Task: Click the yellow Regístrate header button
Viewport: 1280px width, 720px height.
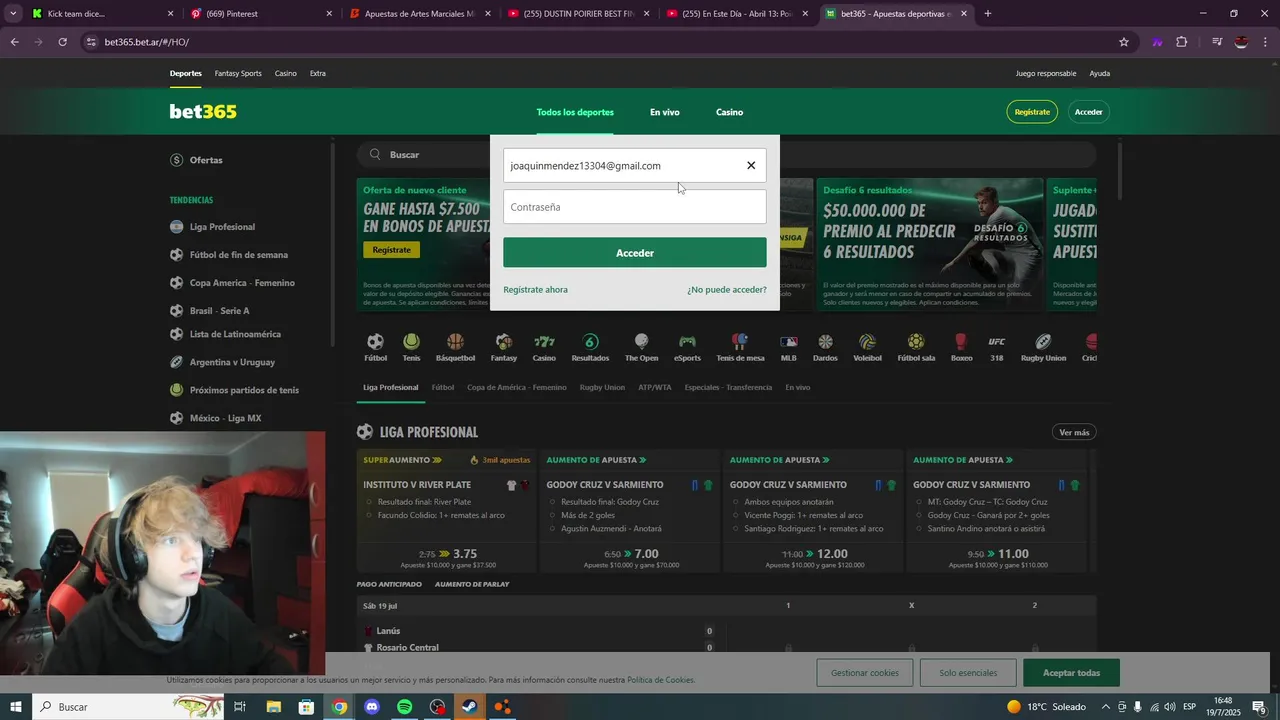Action: click(1032, 112)
